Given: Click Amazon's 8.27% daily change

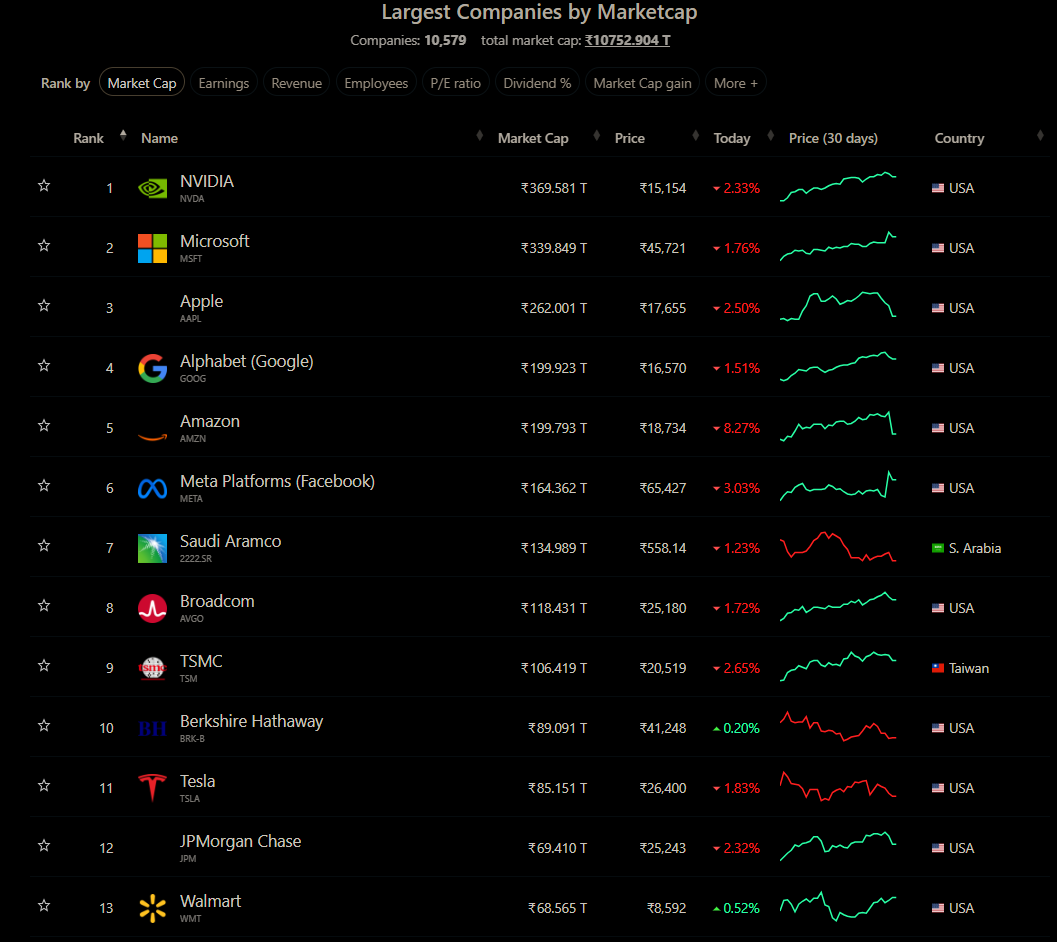Looking at the screenshot, I should click(736, 428).
